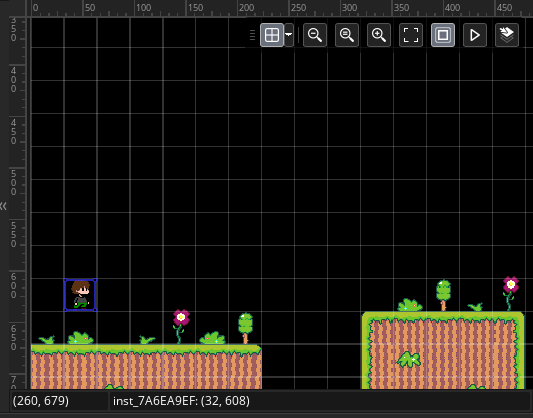Viewport: 533px width, 418px height.
Task: Toggle the stacked layers view icon
Action: [x=507, y=35]
